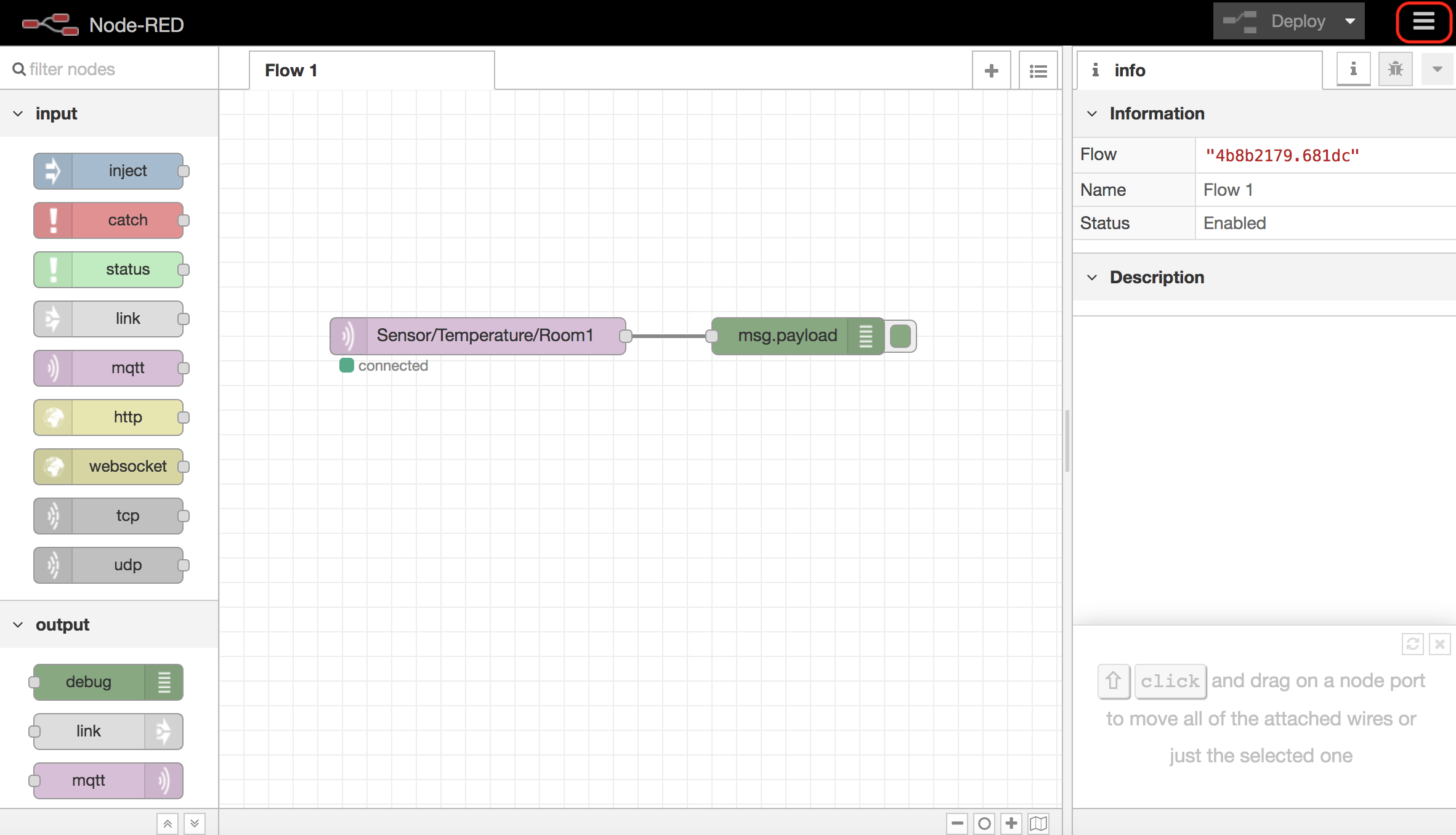
Task: Reset workspace zoom level
Action: (x=984, y=823)
